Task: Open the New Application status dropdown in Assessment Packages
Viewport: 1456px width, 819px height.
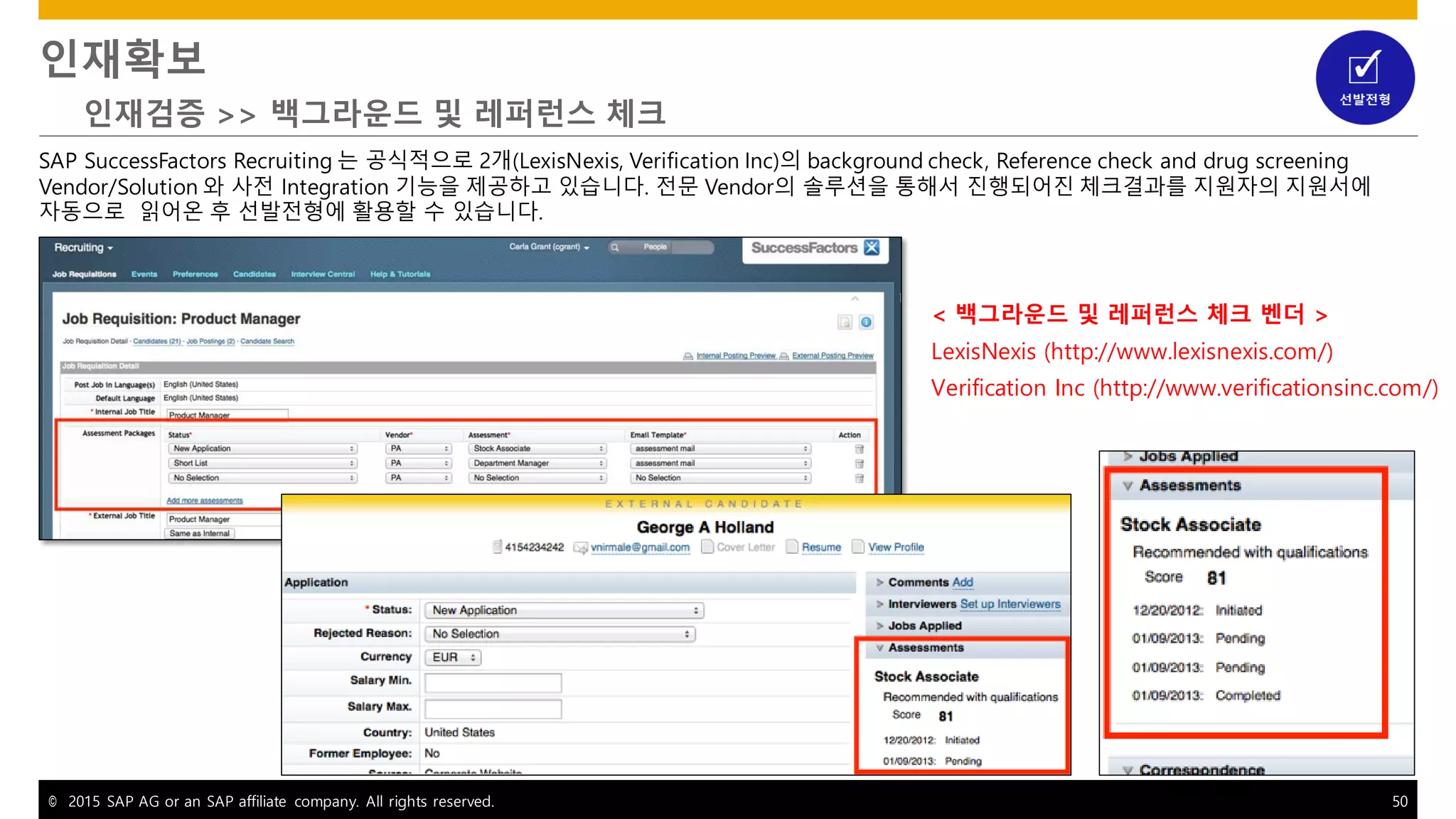Action: [x=262, y=449]
